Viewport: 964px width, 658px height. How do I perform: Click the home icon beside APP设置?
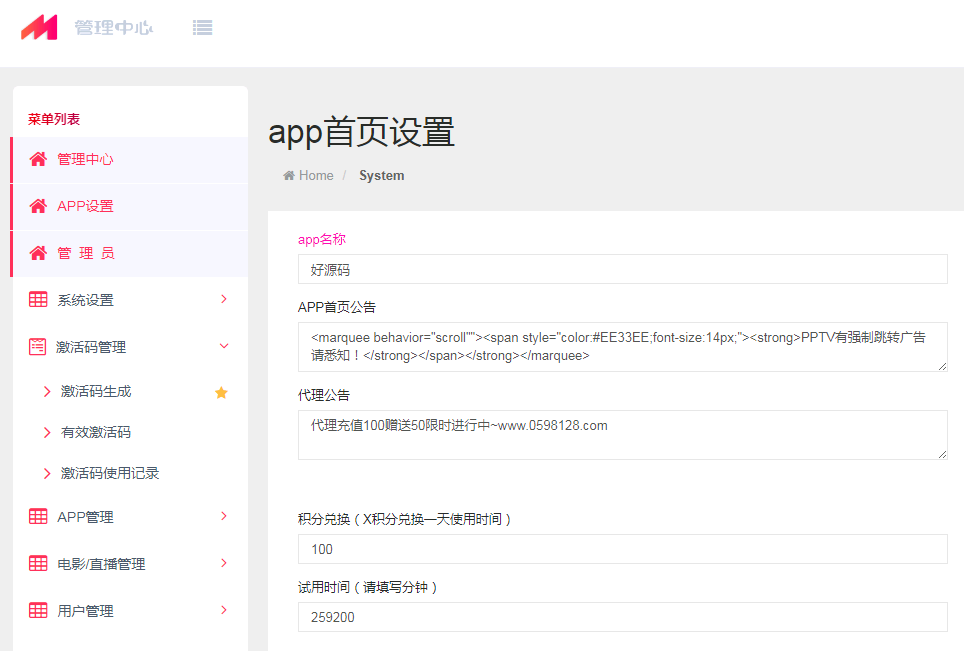[x=38, y=206]
